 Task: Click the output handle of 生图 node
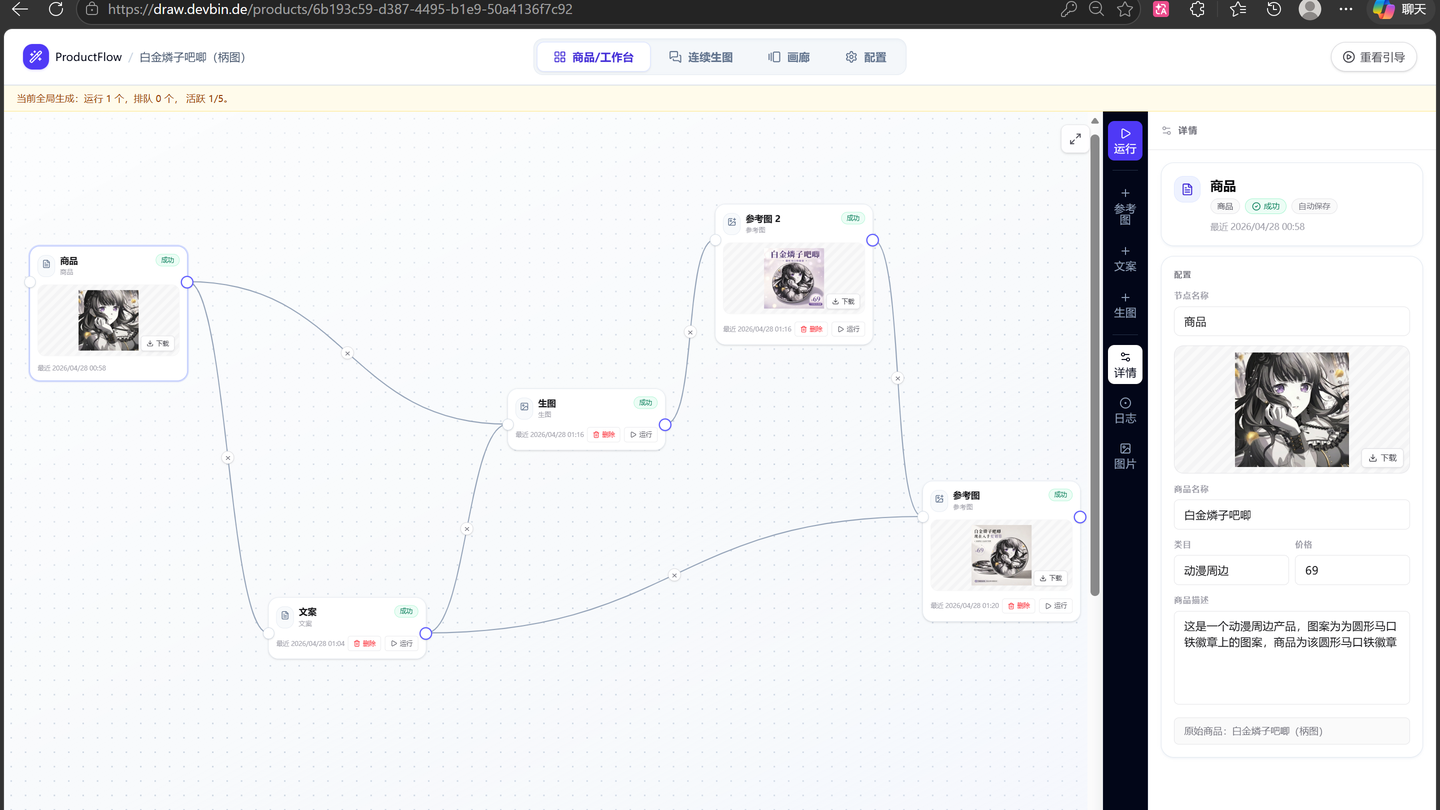click(665, 425)
